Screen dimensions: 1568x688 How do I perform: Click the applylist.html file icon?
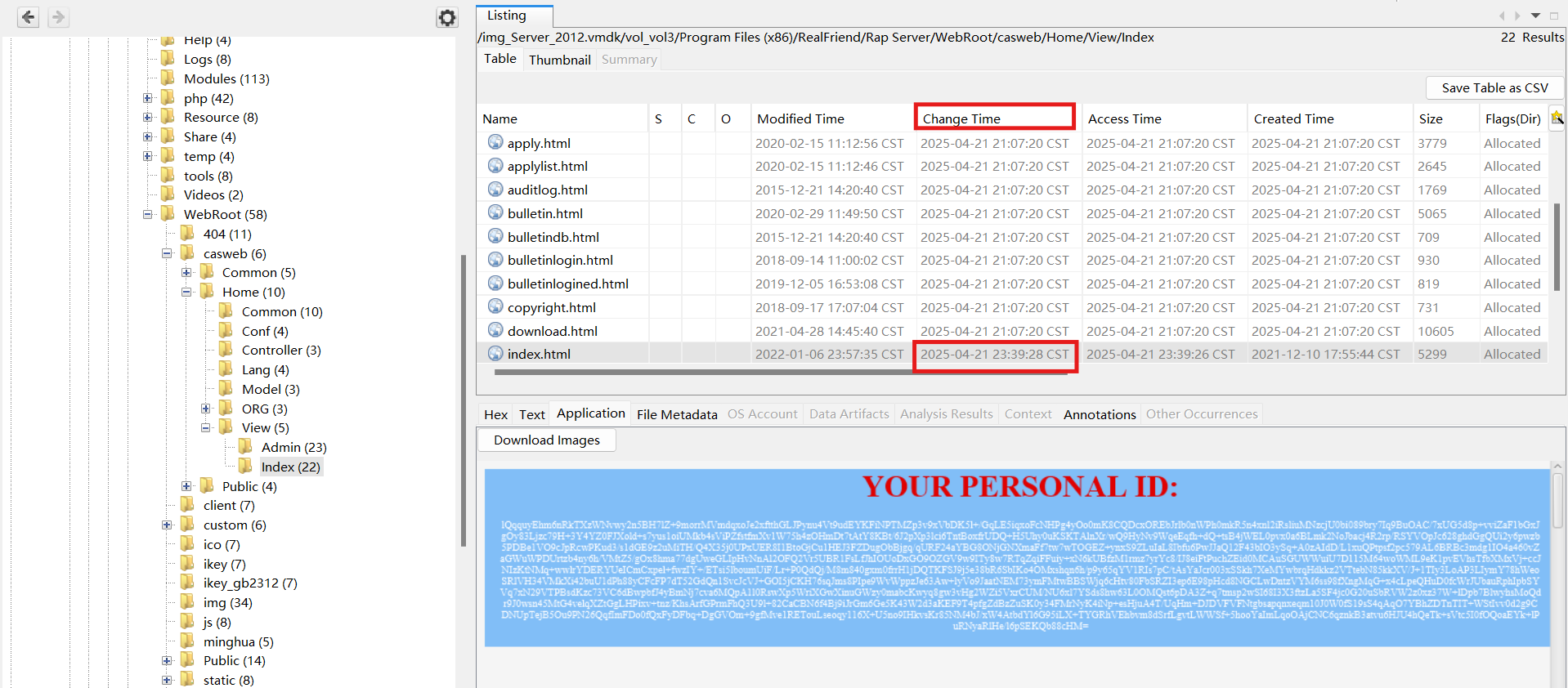point(495,166)
